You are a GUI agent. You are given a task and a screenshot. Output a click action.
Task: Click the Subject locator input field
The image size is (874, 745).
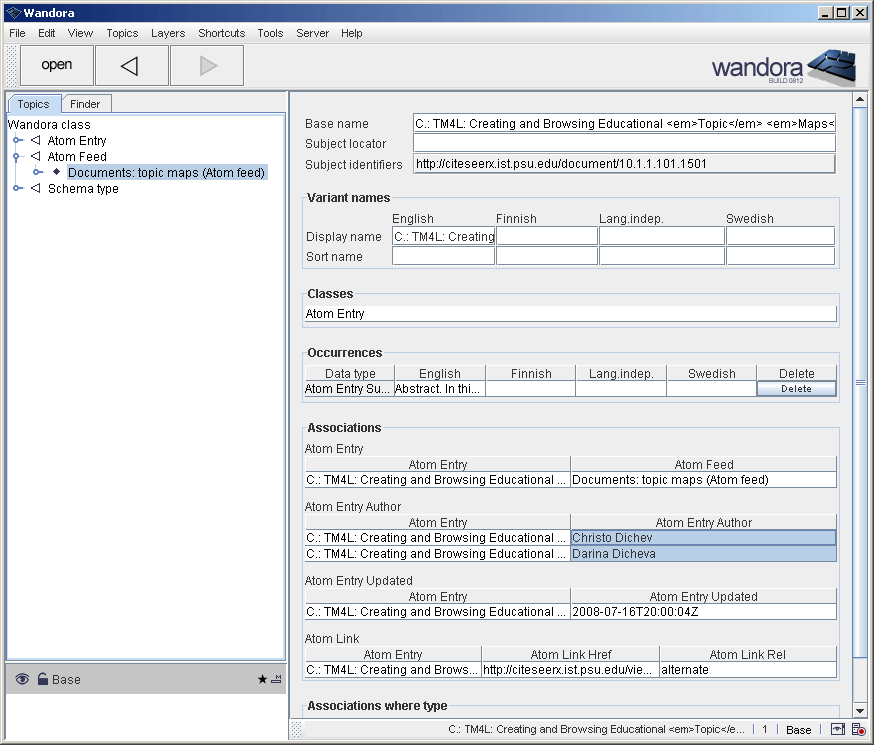pyautogui.click(x=624, y=143)
